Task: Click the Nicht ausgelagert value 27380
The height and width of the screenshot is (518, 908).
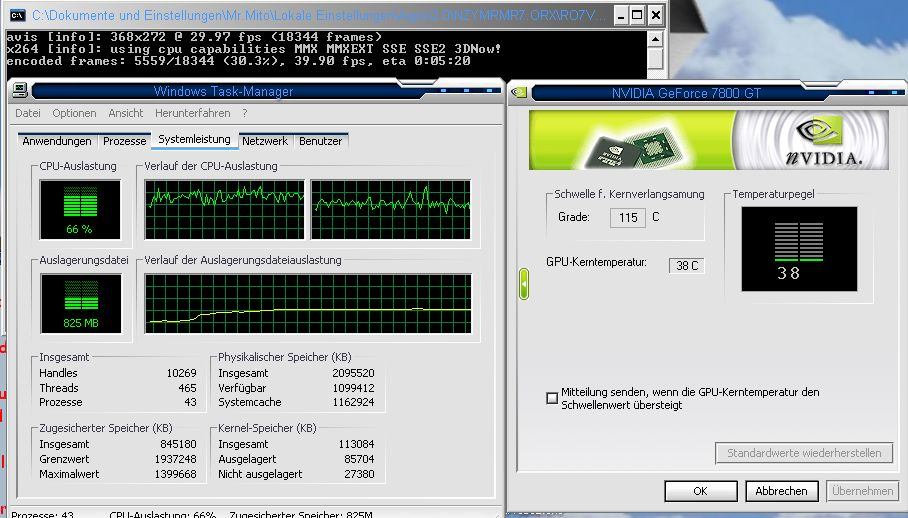Action: click(359, 474)
